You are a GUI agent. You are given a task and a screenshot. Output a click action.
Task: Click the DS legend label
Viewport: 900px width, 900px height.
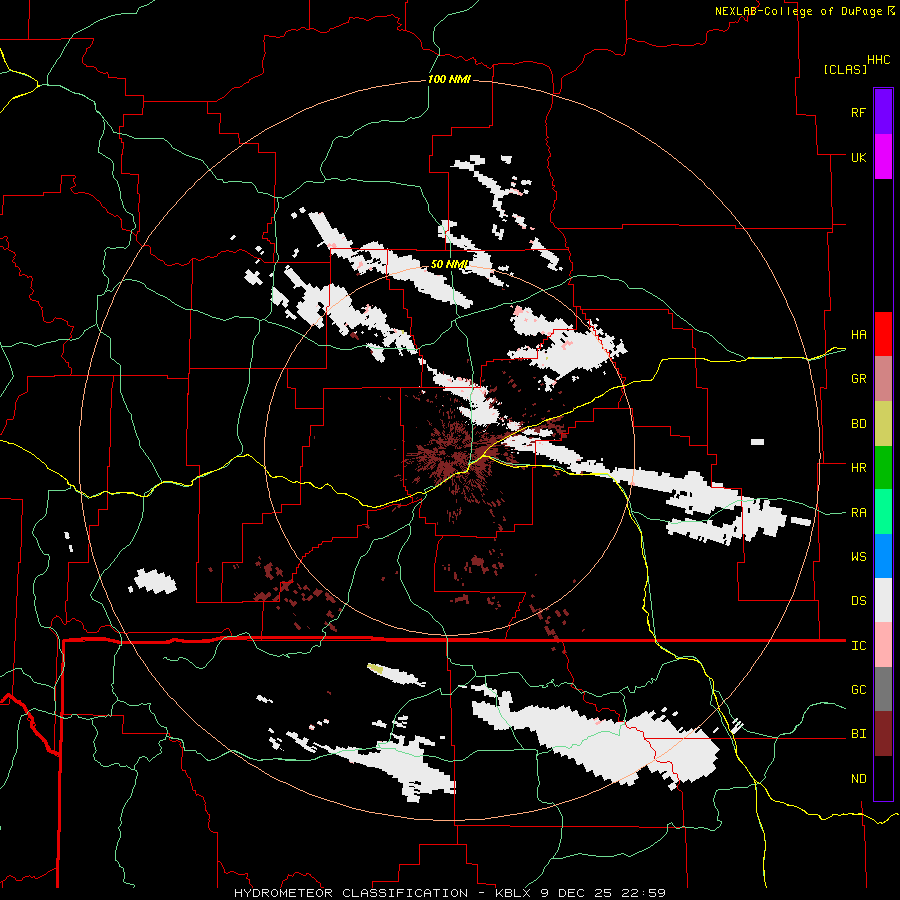click(858, 601)
